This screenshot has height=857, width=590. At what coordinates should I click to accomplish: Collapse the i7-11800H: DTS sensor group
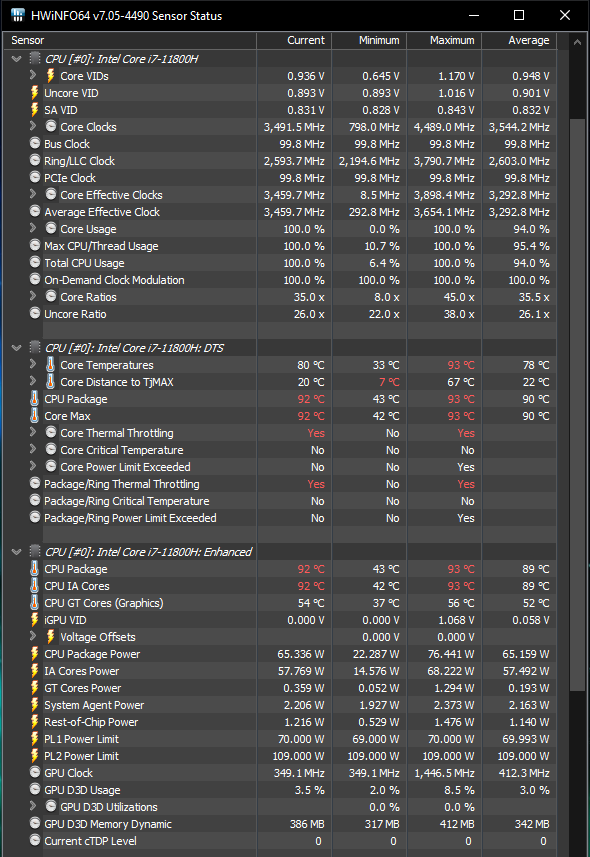click(16, 348)
